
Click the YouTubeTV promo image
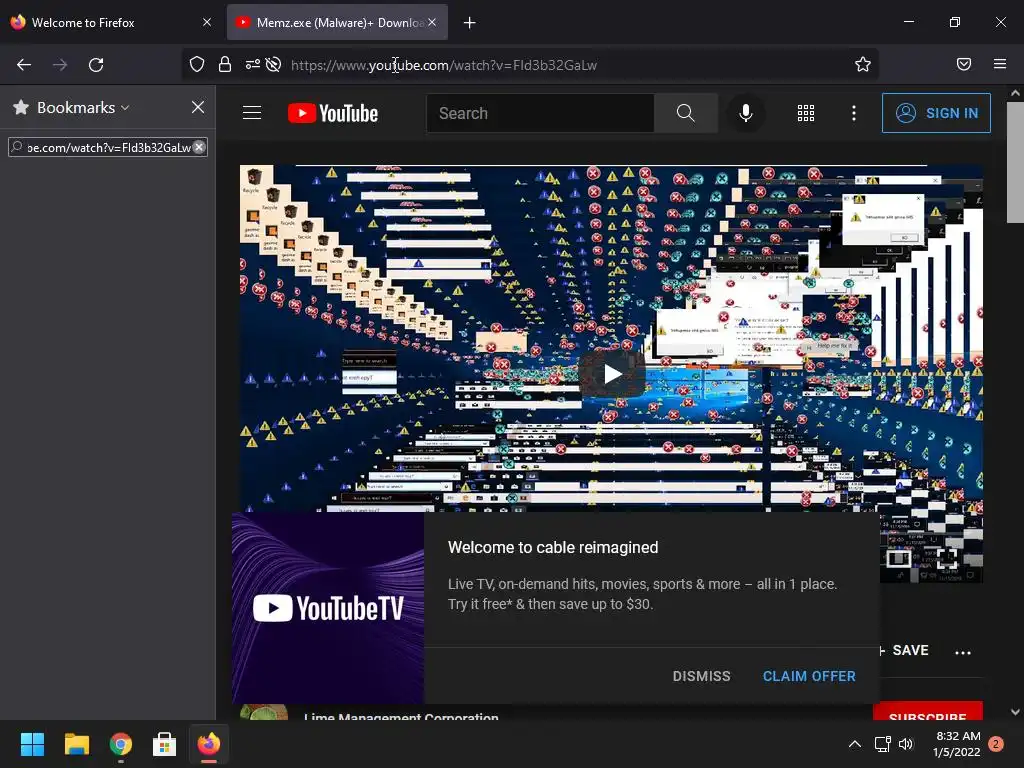click(328, 608)
